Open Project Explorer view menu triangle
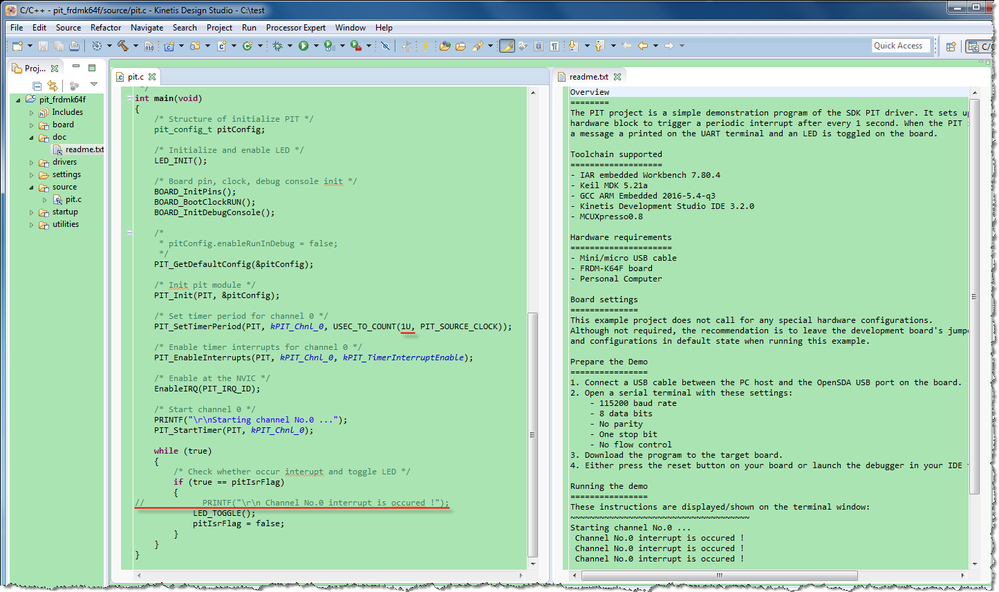 point(94,85)
